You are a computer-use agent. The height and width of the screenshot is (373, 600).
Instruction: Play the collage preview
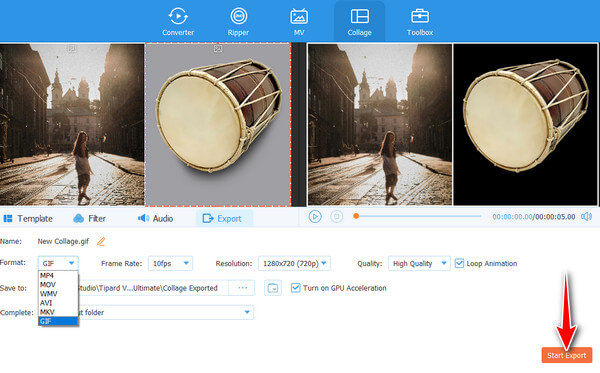315,217
